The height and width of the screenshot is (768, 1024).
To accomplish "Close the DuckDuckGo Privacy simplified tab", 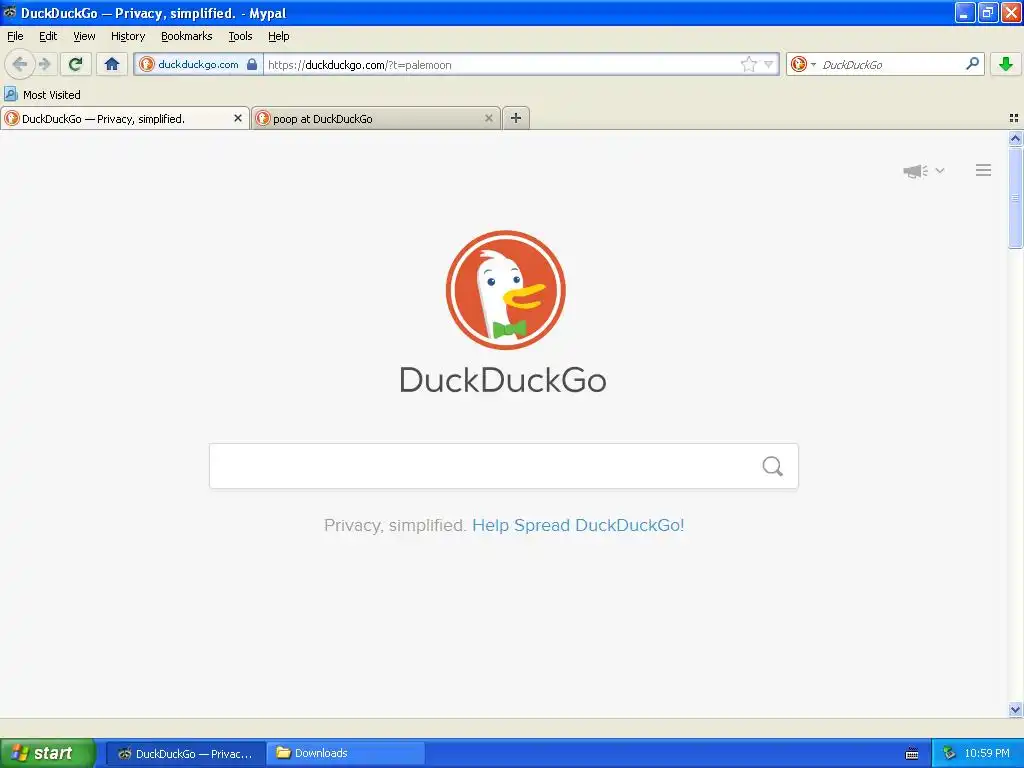I will (x=238, y=118).
